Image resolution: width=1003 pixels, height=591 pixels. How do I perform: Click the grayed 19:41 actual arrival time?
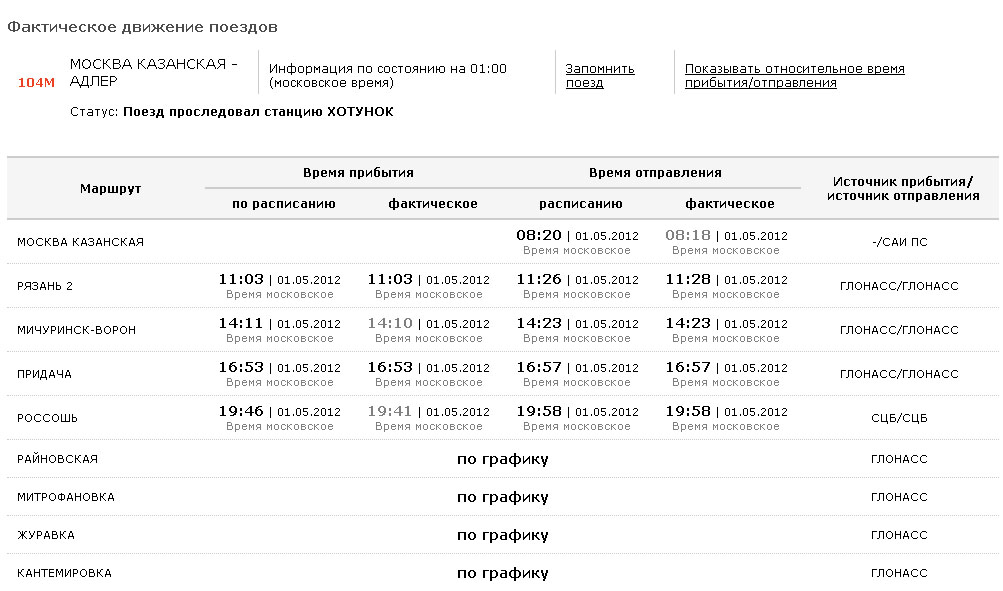(389, 411)
